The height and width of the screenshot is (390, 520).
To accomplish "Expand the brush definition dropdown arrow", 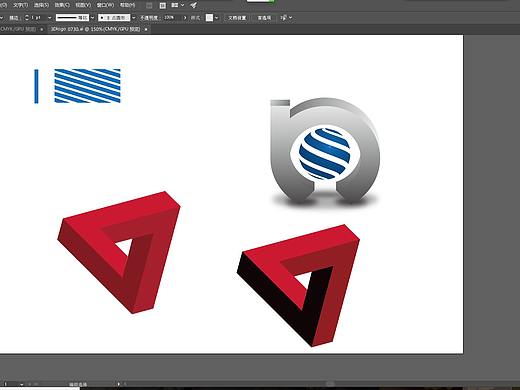I will [x=134, y=17].
